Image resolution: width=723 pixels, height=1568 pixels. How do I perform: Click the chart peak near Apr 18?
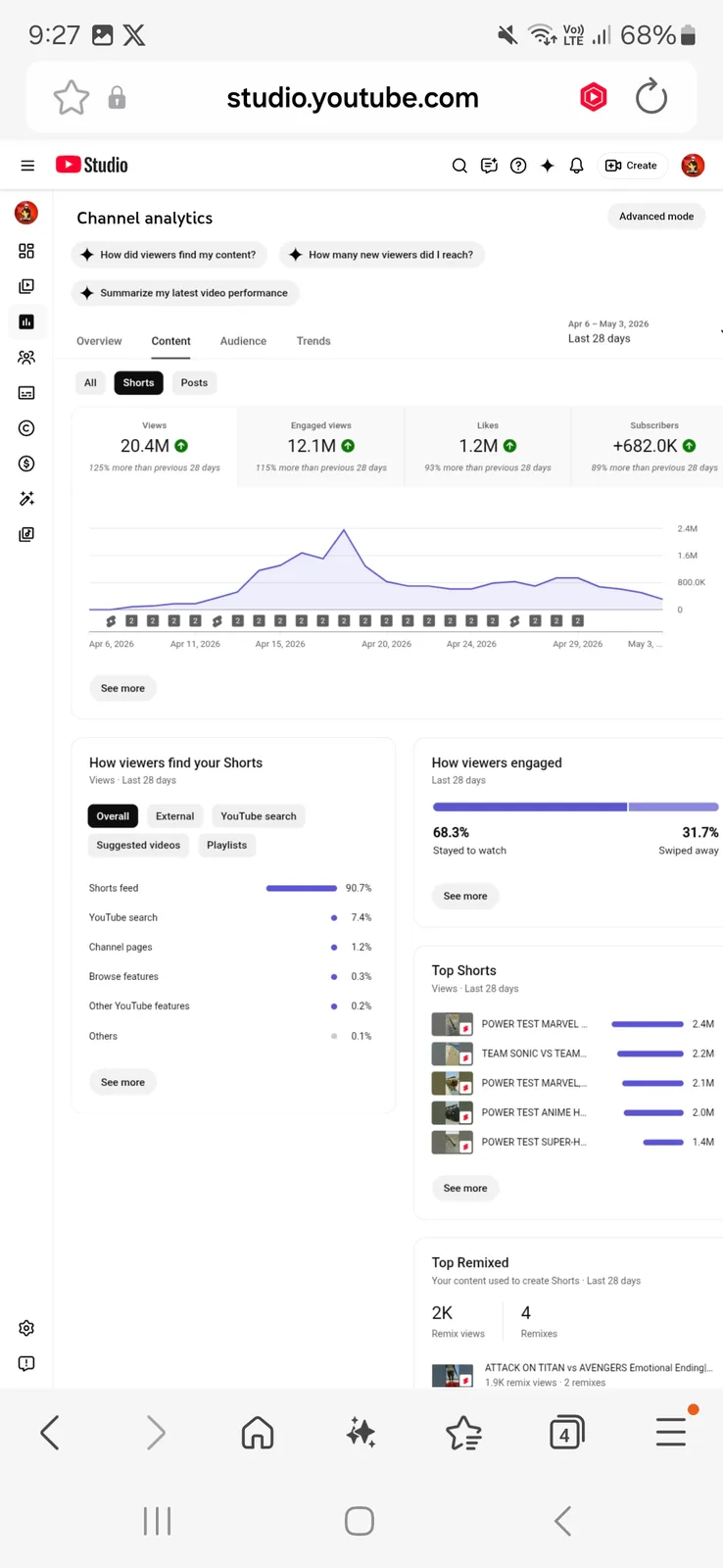[x=344, y=530]
